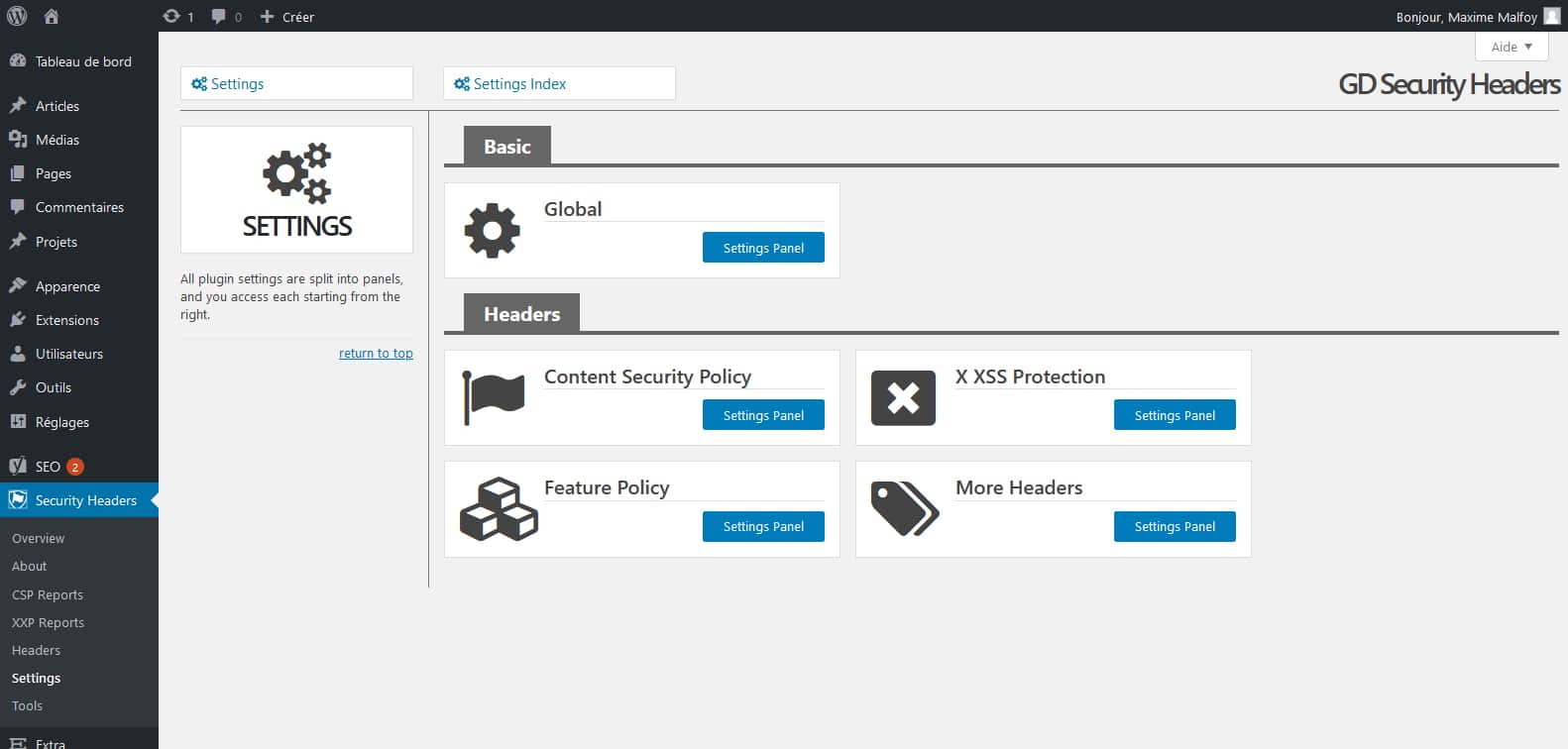The width and height of the screenshot is (1568, 749).
Task: Open Tools submenu item
Action: coord(28,705)
